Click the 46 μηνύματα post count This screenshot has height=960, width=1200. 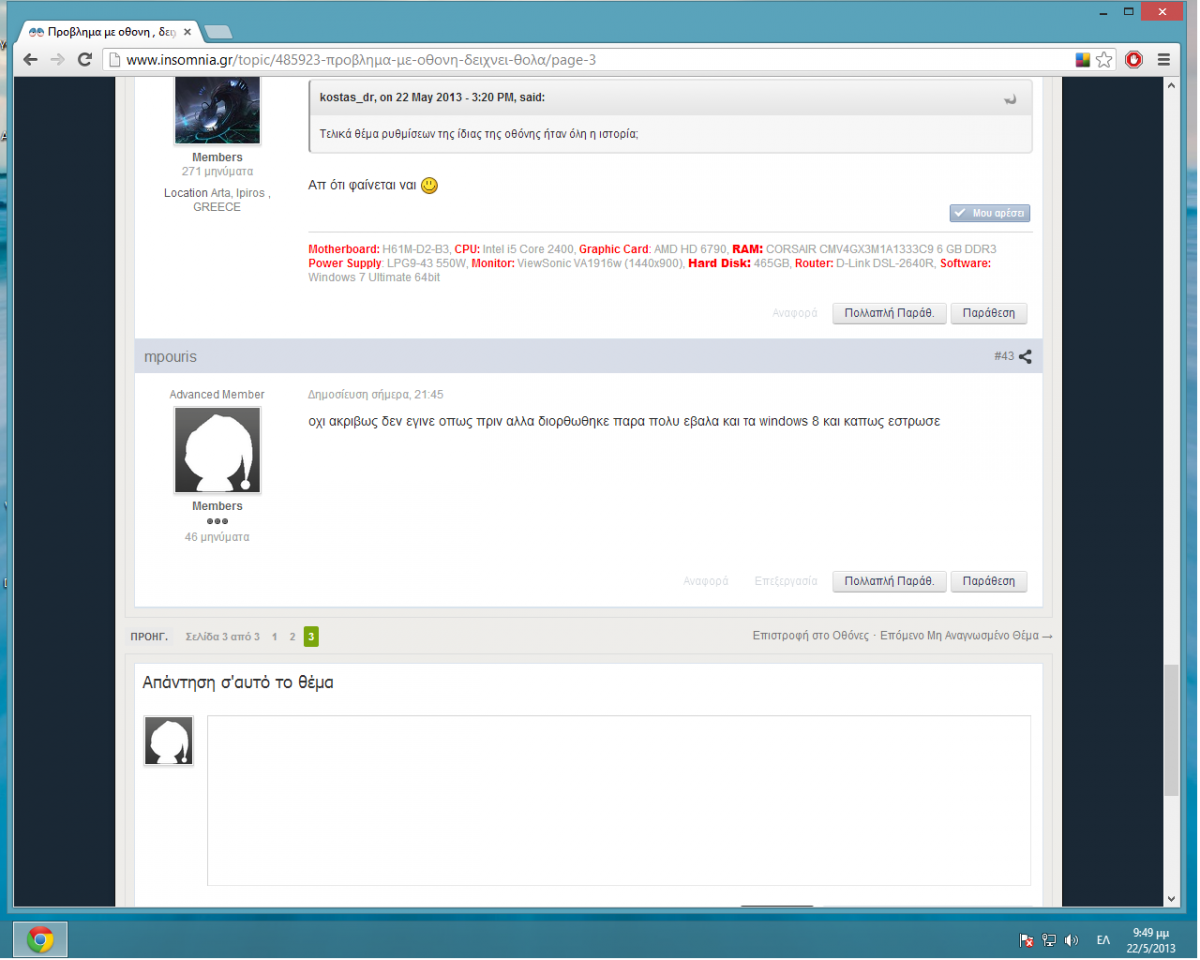pos(217,537)
